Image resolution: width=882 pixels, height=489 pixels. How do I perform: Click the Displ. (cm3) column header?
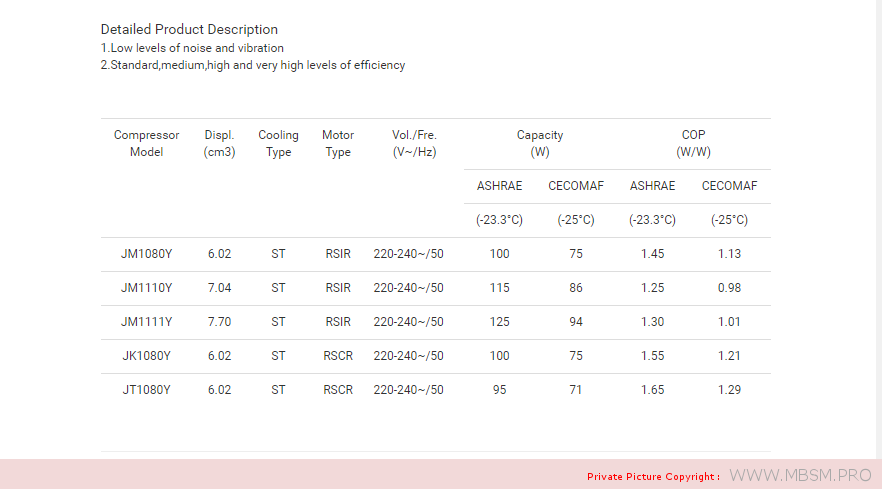(x=219, y=144)
